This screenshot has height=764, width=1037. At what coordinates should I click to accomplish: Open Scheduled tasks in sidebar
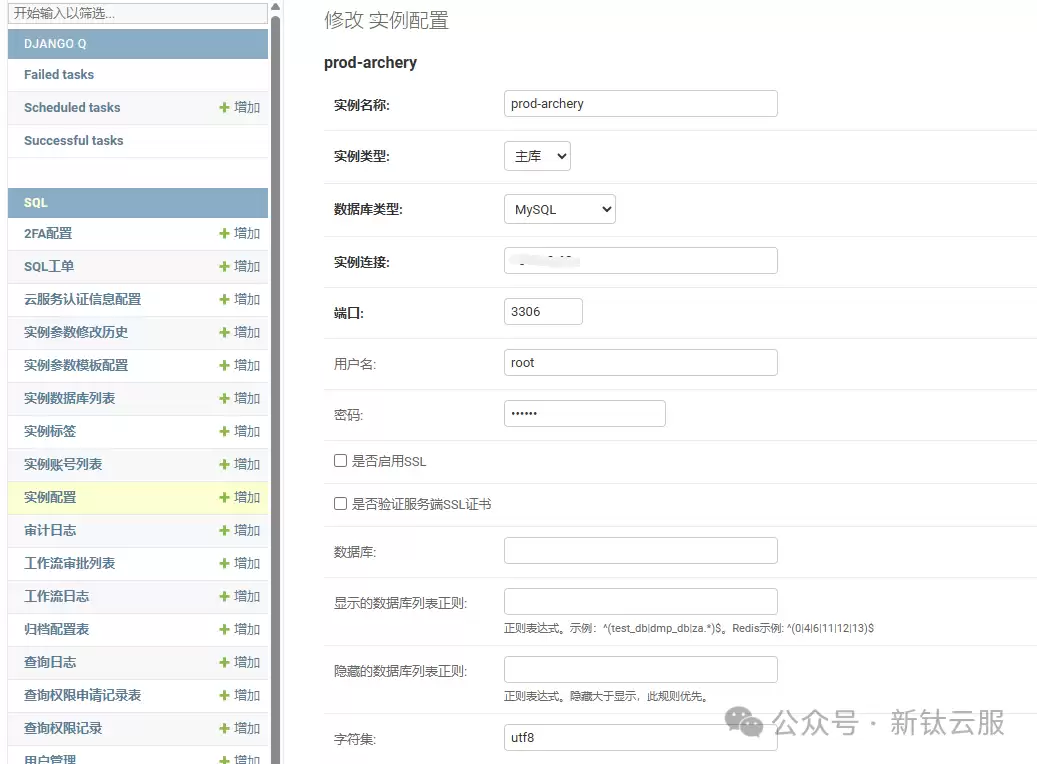(x=72, y=107)
